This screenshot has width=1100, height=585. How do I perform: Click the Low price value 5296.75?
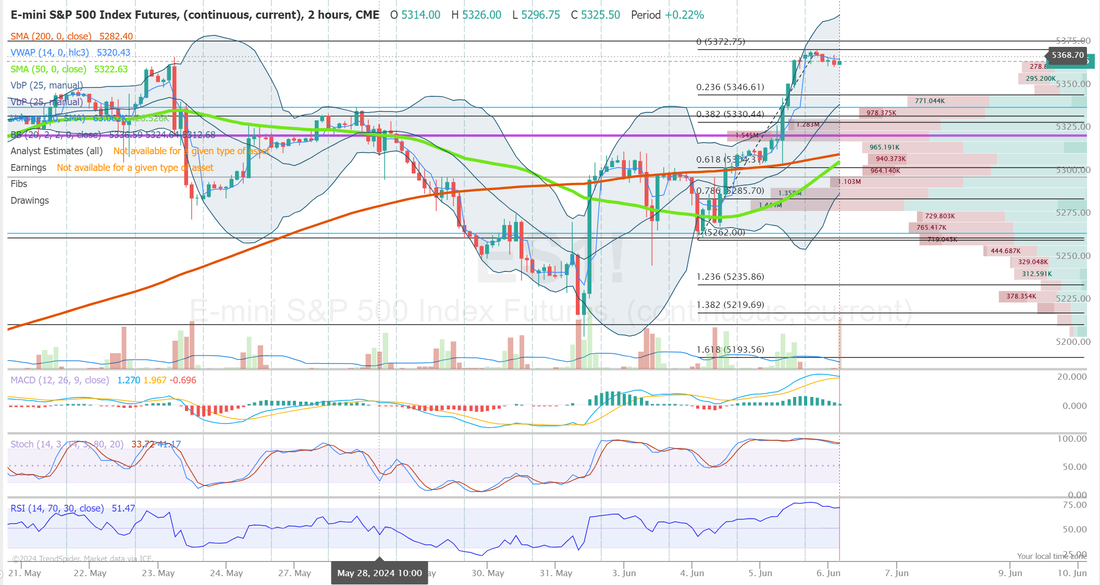click(540, 15)
